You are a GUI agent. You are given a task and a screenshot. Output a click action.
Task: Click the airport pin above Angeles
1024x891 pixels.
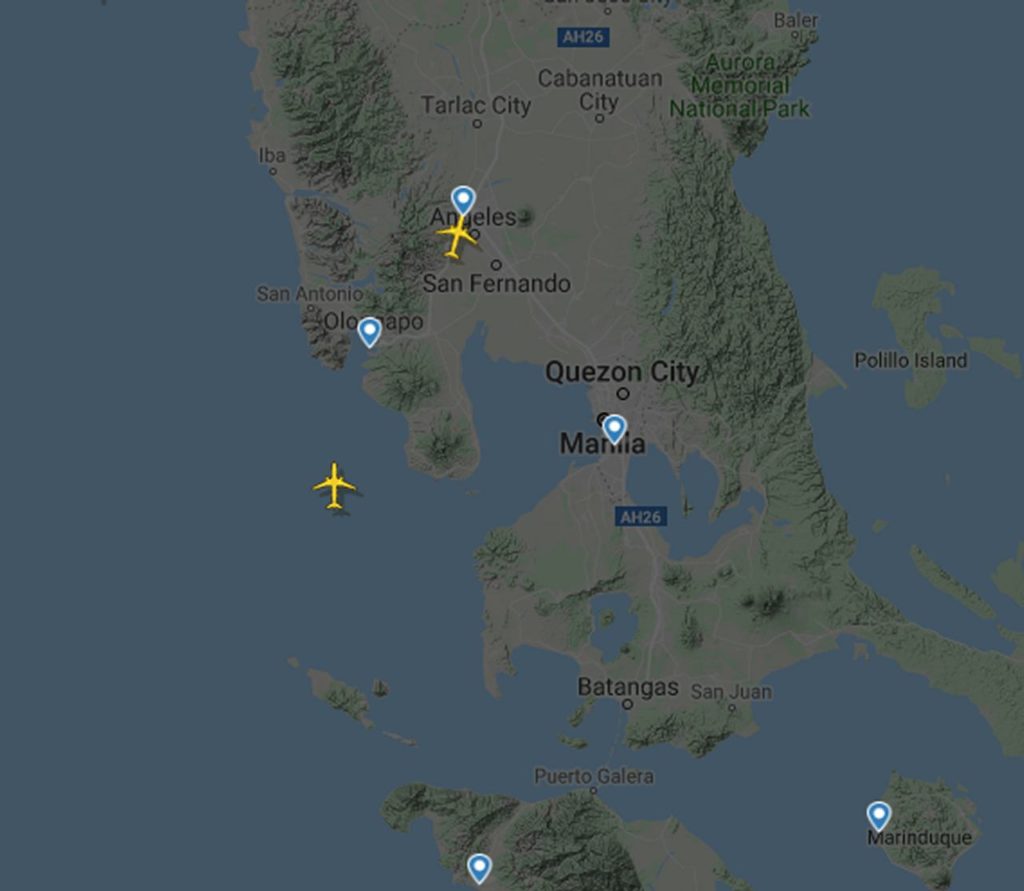click(463, 201)
